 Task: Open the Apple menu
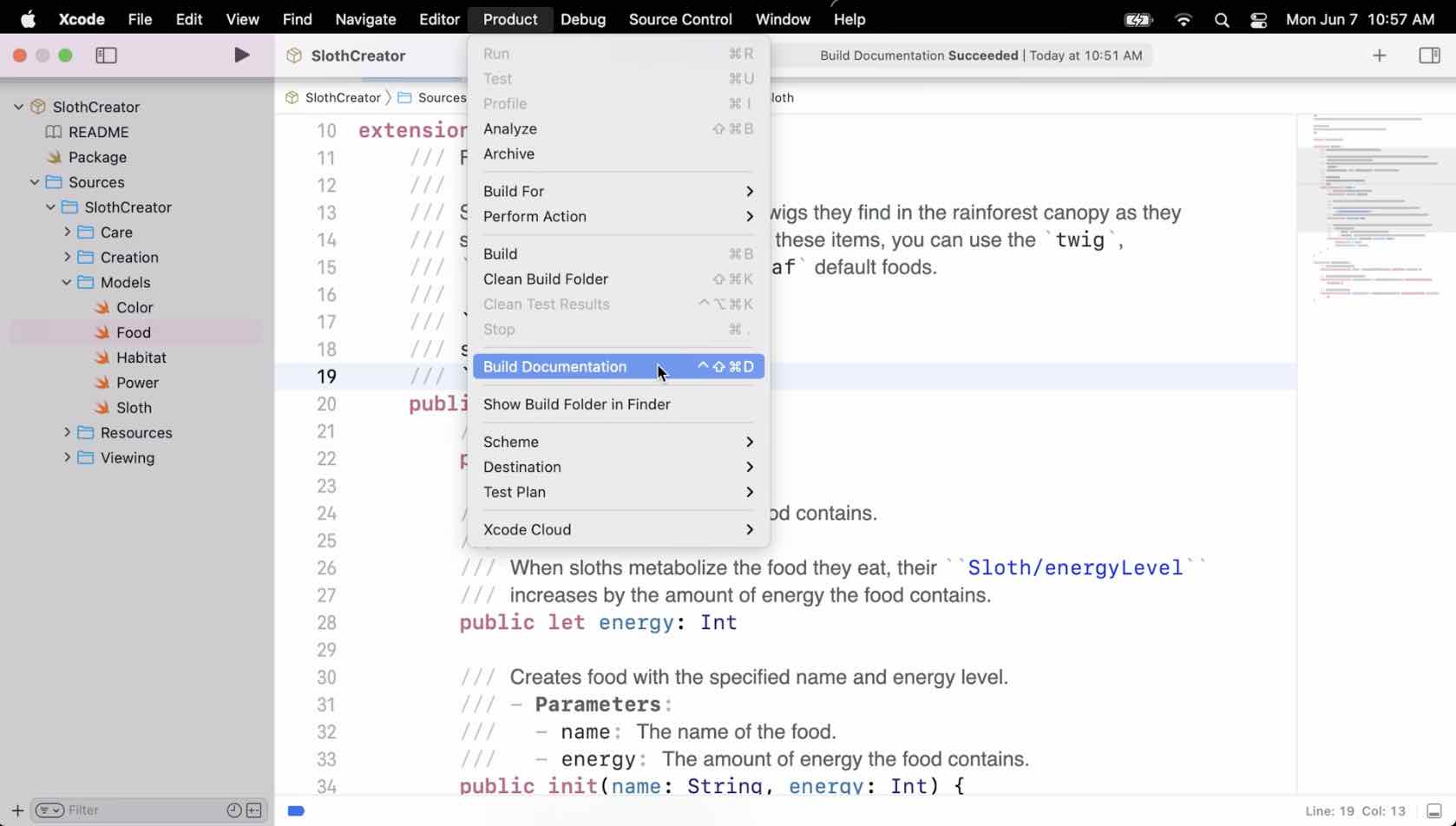[28, 19]
